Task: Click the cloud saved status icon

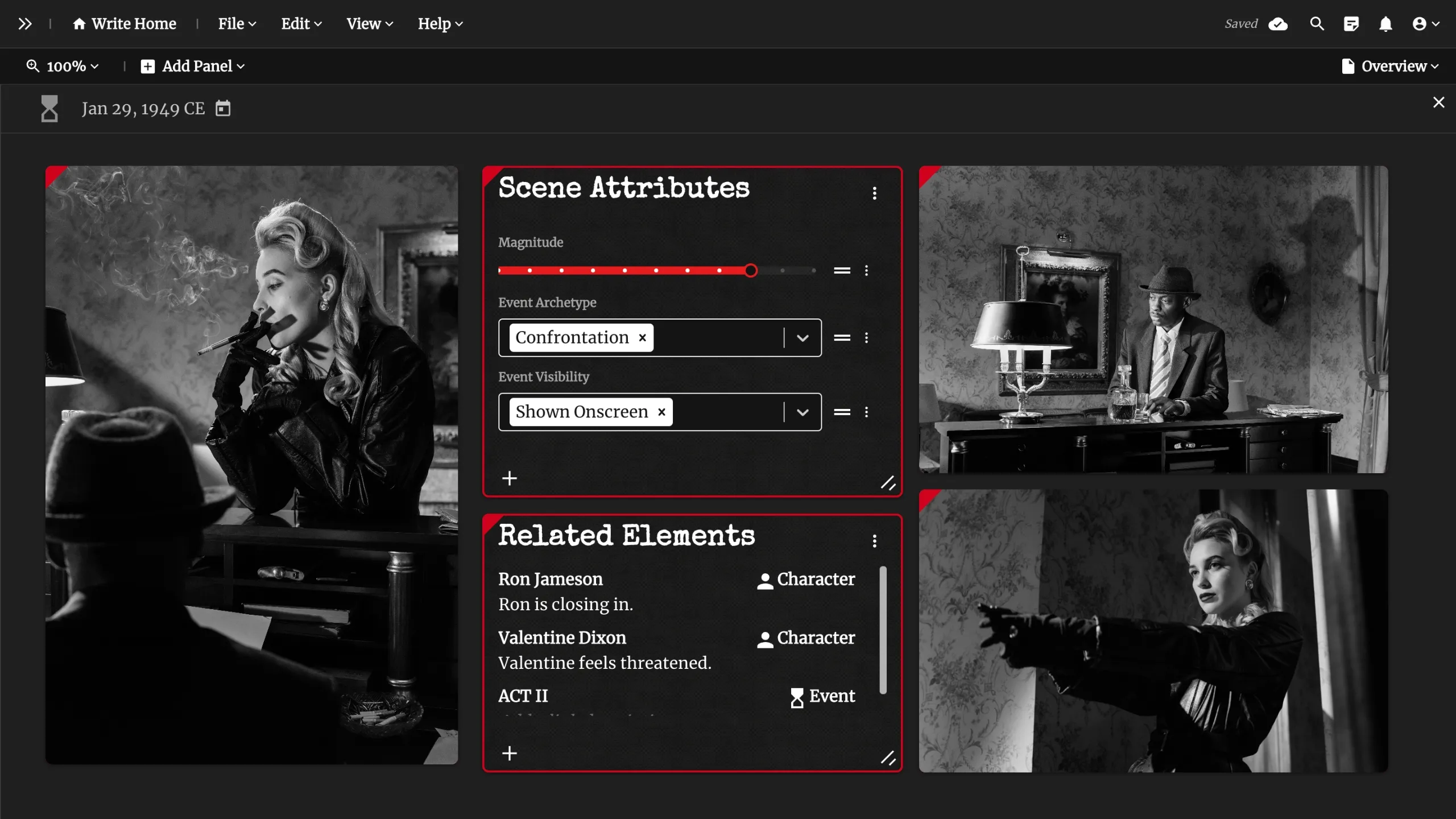Action: pos(1278,24)
